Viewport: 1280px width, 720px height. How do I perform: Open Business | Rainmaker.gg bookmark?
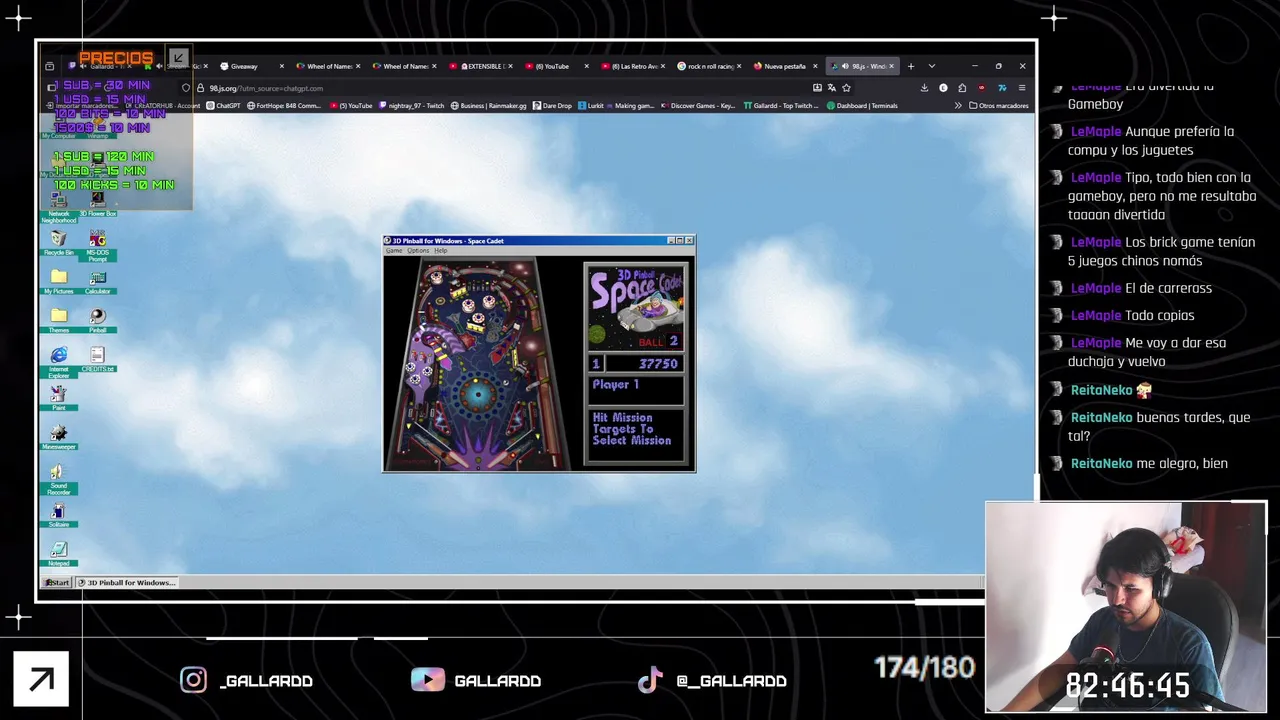tap(488, 105)
